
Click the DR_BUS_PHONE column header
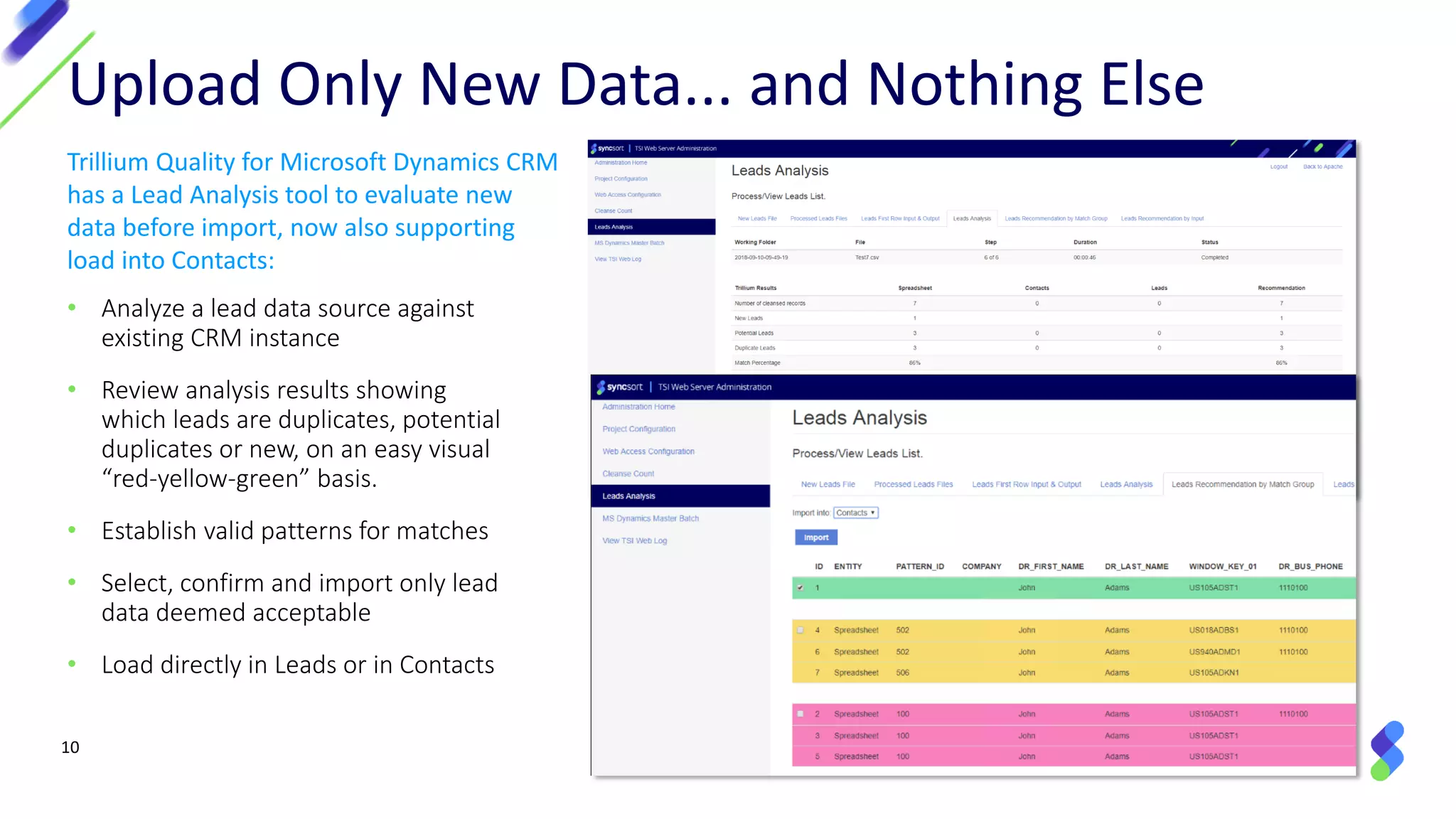(x=1310, y=567)
